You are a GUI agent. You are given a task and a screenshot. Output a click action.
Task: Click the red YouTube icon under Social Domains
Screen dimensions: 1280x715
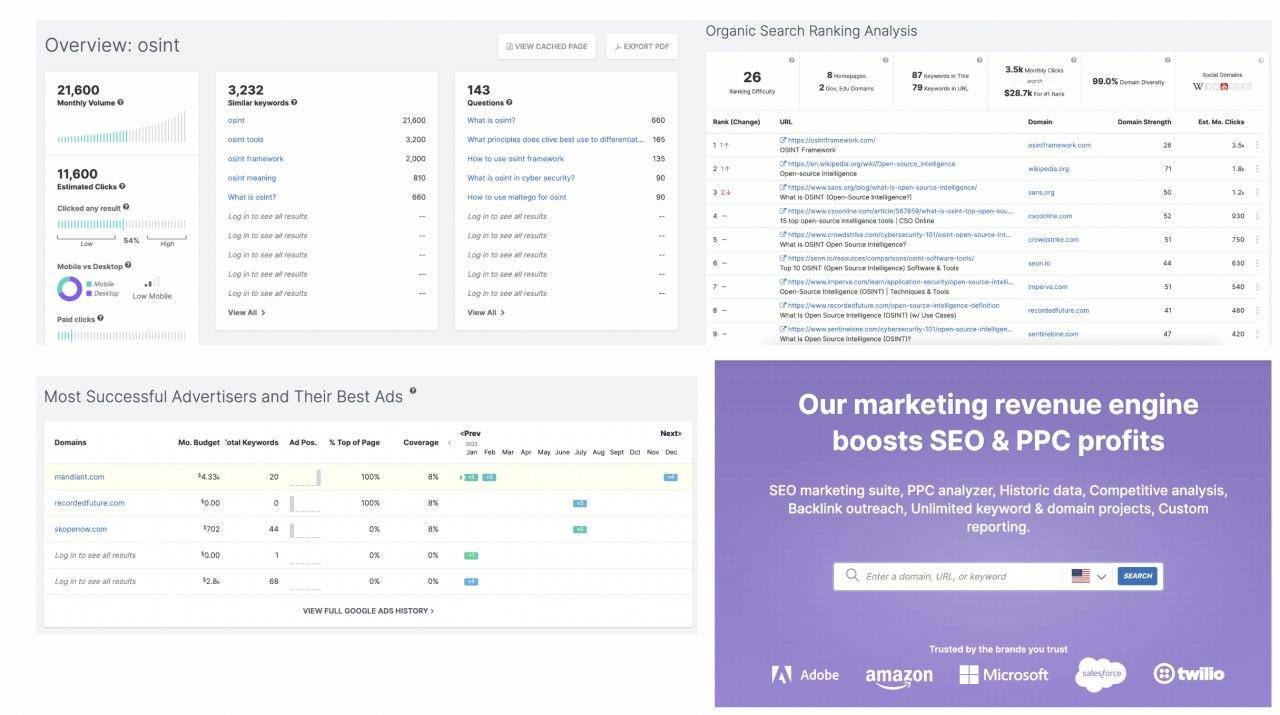point(1224,87)
